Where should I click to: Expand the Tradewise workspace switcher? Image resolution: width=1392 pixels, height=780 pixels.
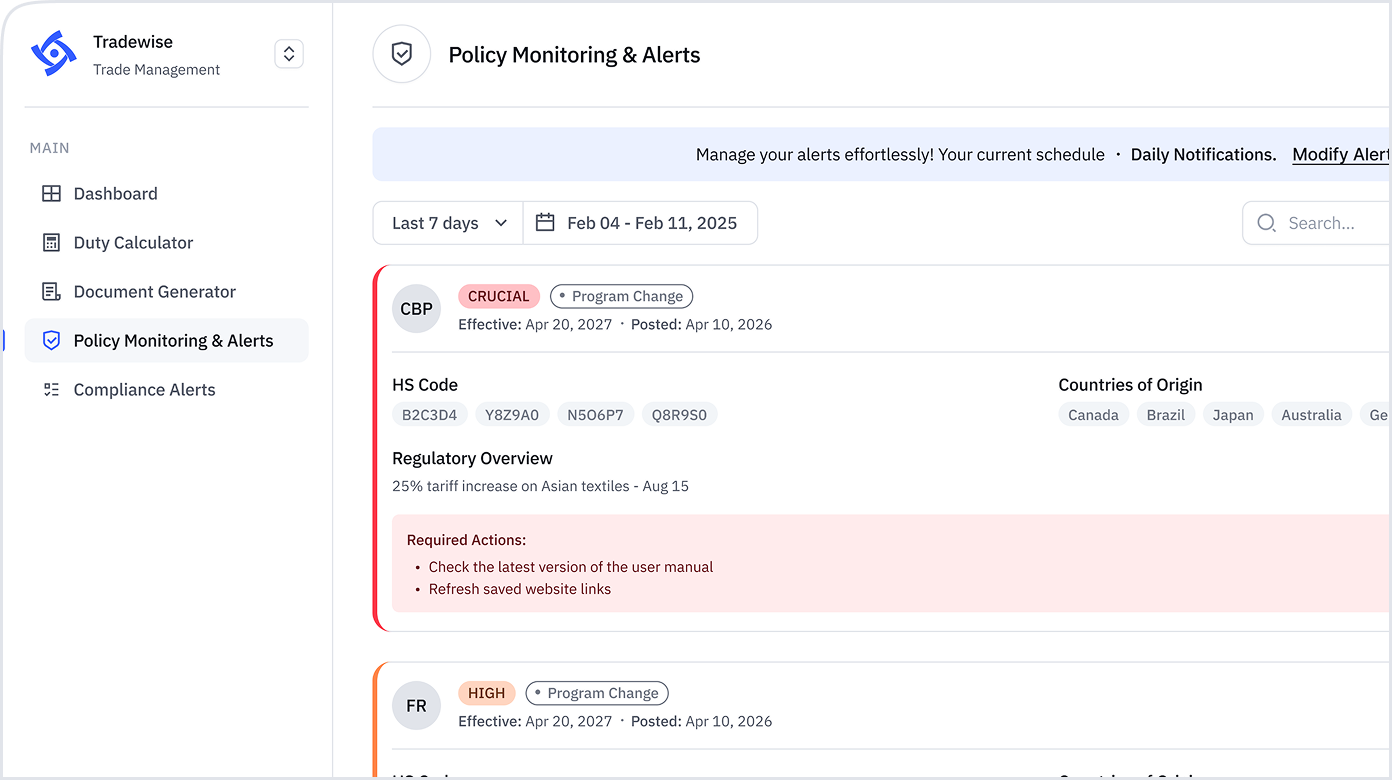[x=289, y=54]
